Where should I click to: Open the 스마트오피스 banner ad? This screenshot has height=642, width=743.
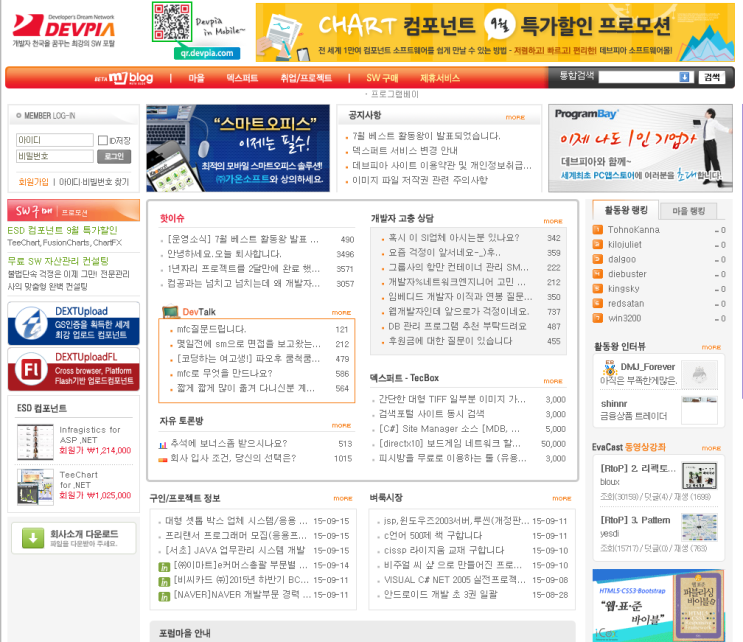click(238, 148)
